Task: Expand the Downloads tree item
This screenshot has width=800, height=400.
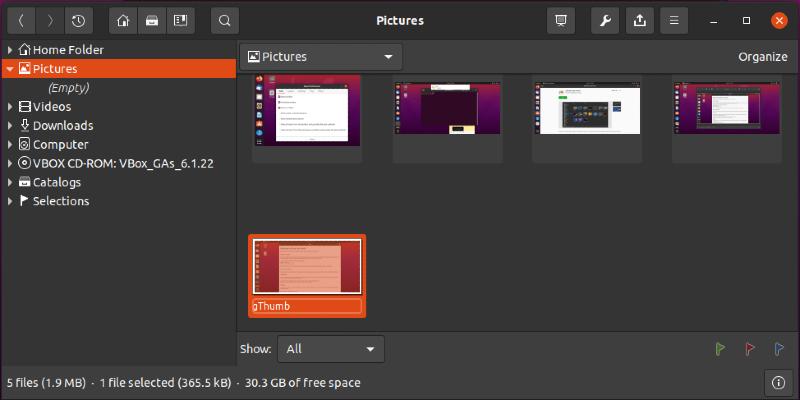Action: tap(10, 126)
